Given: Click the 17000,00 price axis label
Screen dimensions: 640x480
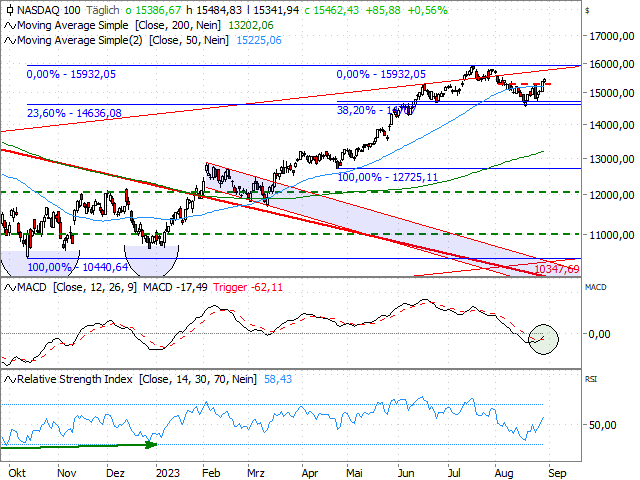Looking at the screenshot, I should point(611,36).
